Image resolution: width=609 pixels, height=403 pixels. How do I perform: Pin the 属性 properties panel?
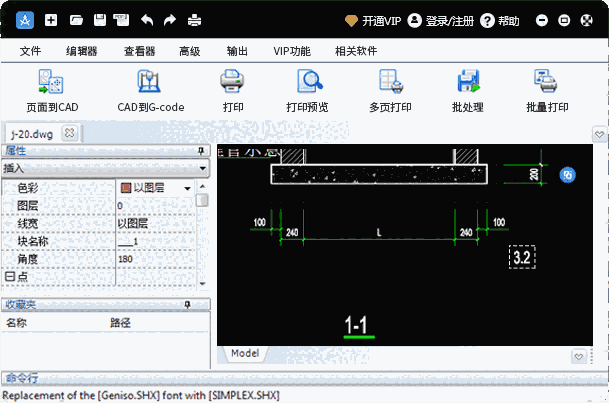pyautogui.click(x=200, y=151)
